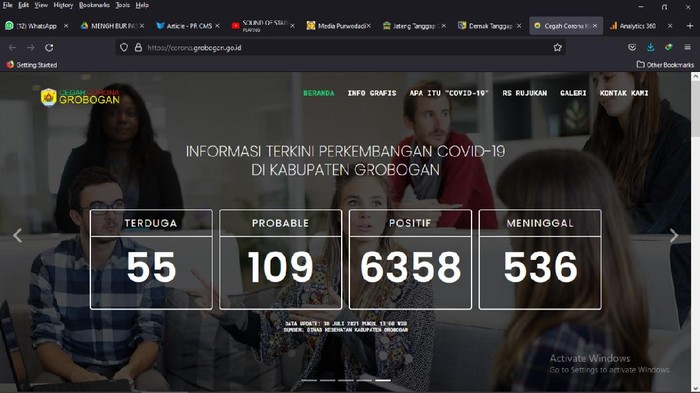Open the Edit menu
The height and width of the screenshot is (393, 700).
(24, 5)
